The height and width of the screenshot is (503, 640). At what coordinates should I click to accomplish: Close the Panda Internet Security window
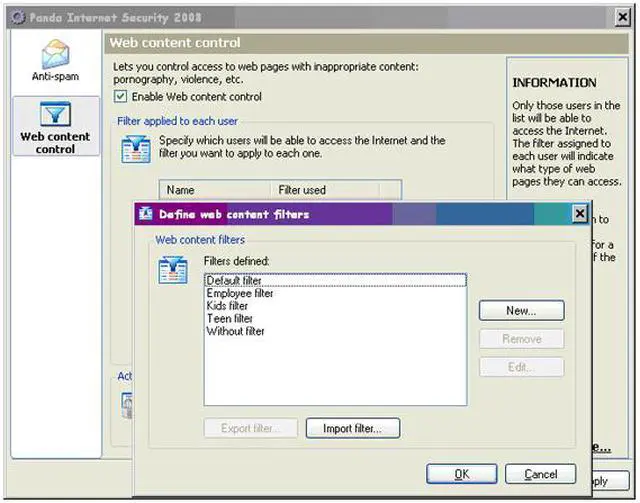tap(621, 17)
